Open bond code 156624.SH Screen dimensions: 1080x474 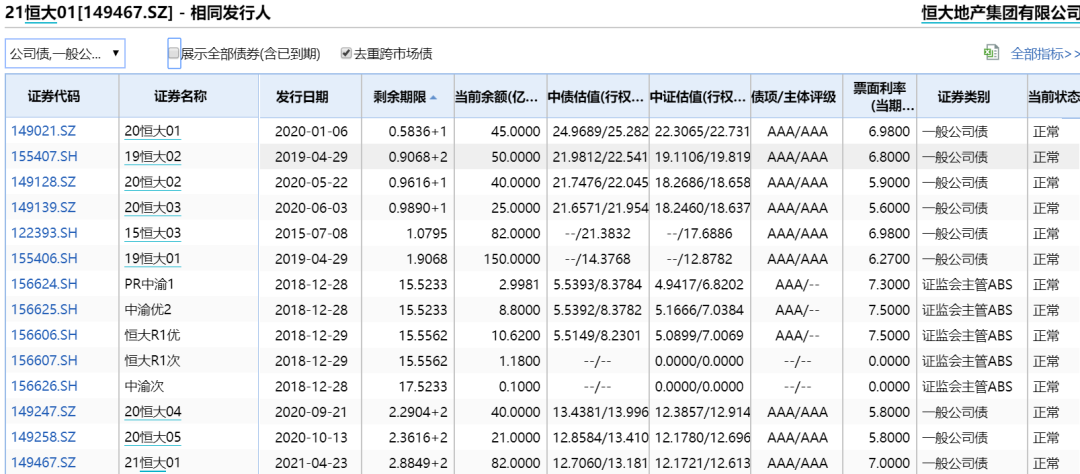pyautogui.click(x=44, y=285)
